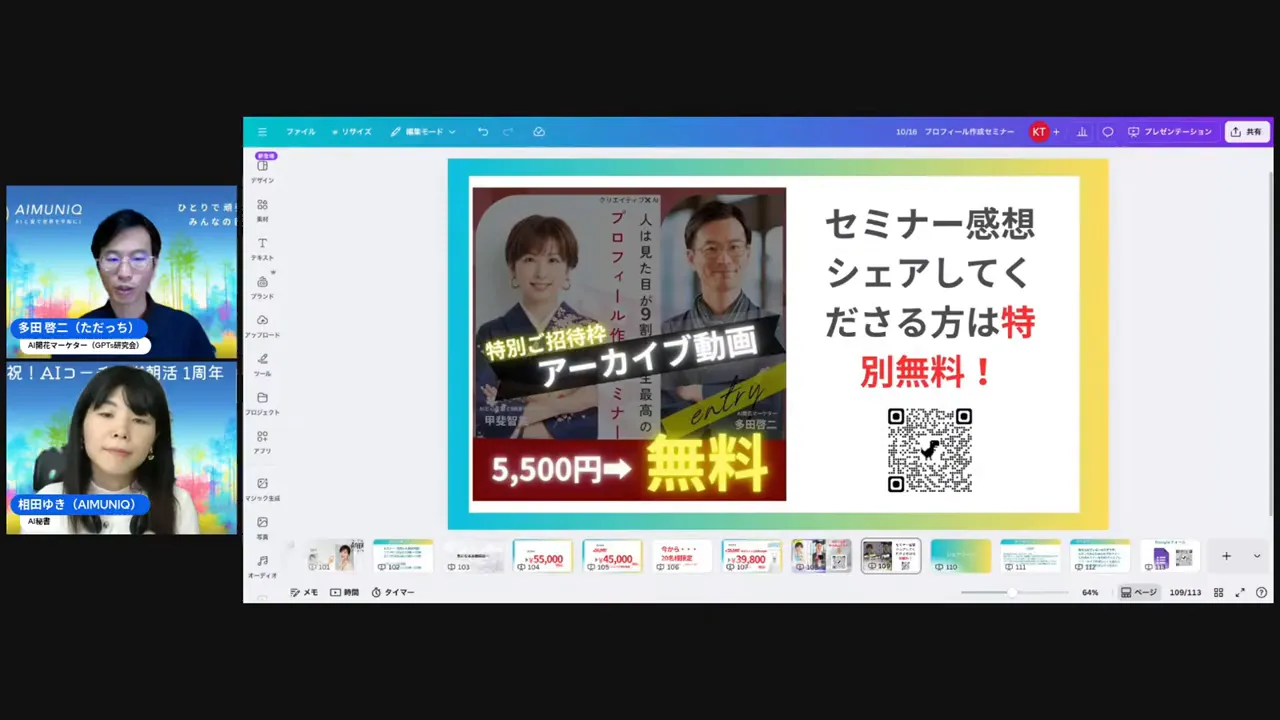The height and width of the screenshot is (720, 1280).
Task: Select the current page 109 thumbnail
Action: pyautogui.click(x=891, y=556)
